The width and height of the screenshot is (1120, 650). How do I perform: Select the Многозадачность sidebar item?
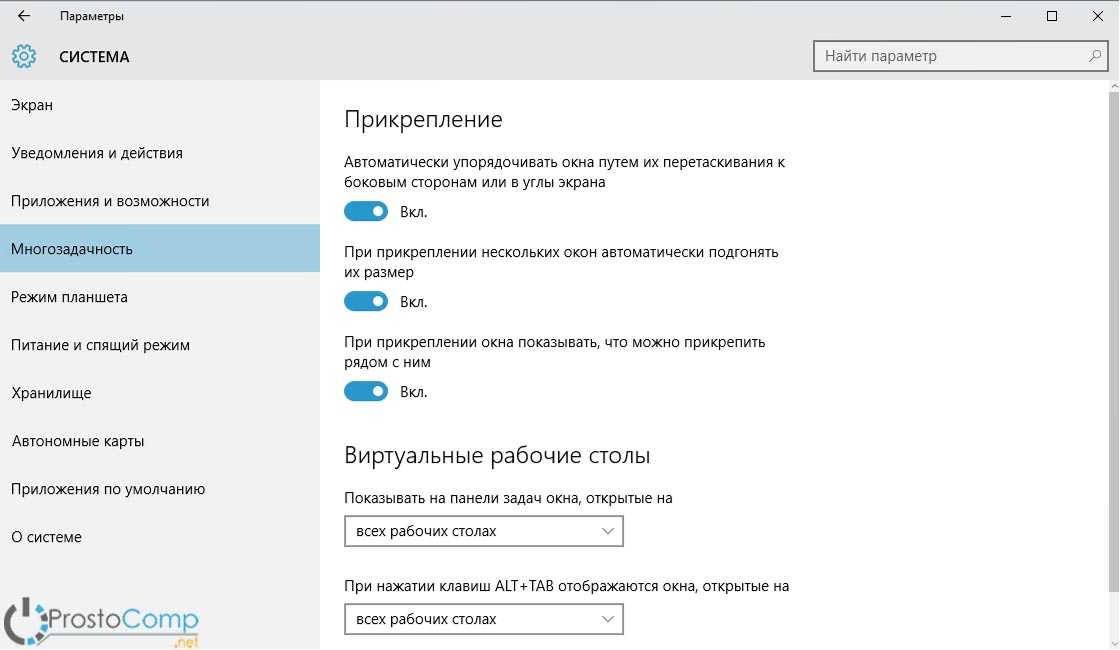72,249
